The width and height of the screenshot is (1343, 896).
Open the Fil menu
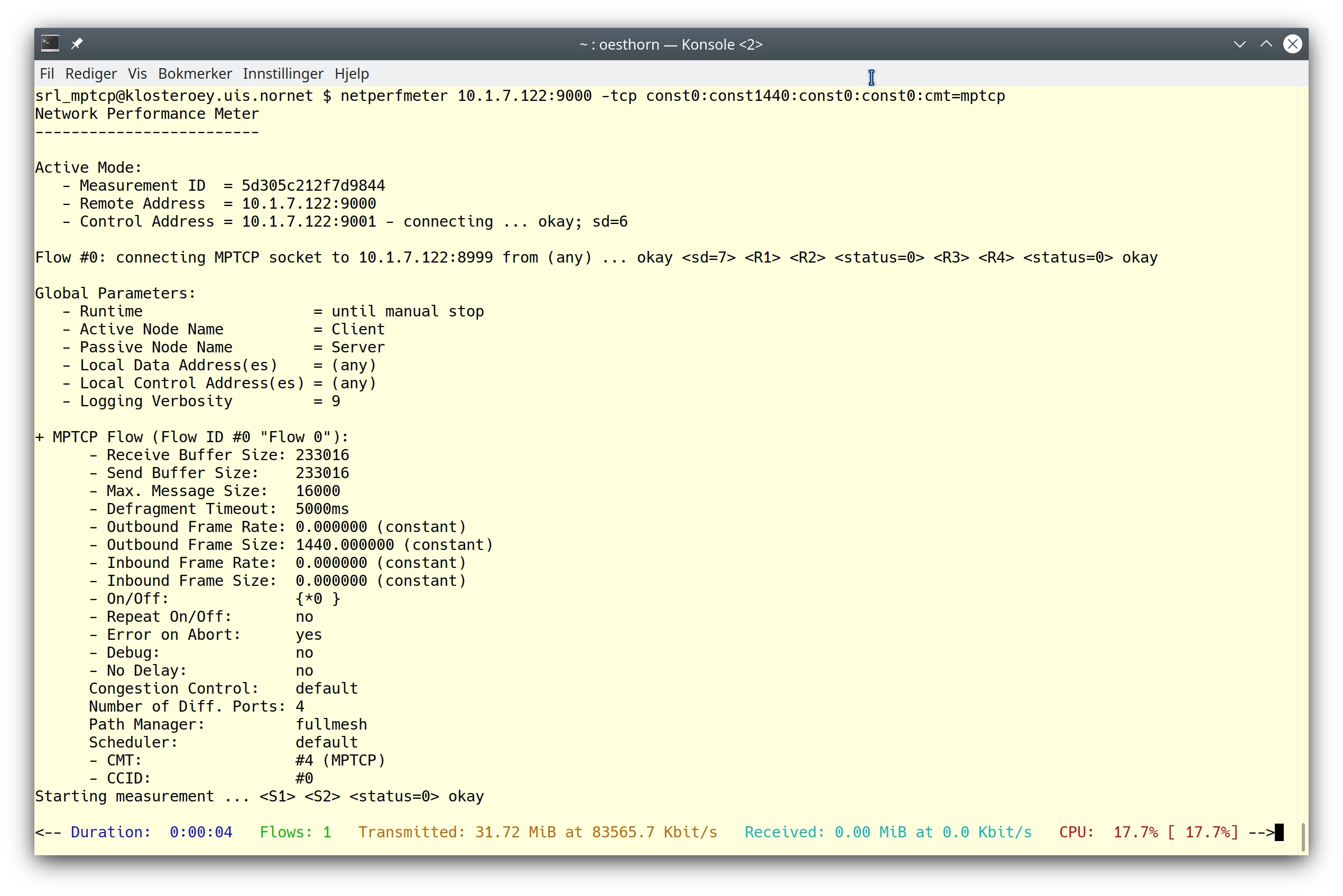click(47, 74)
